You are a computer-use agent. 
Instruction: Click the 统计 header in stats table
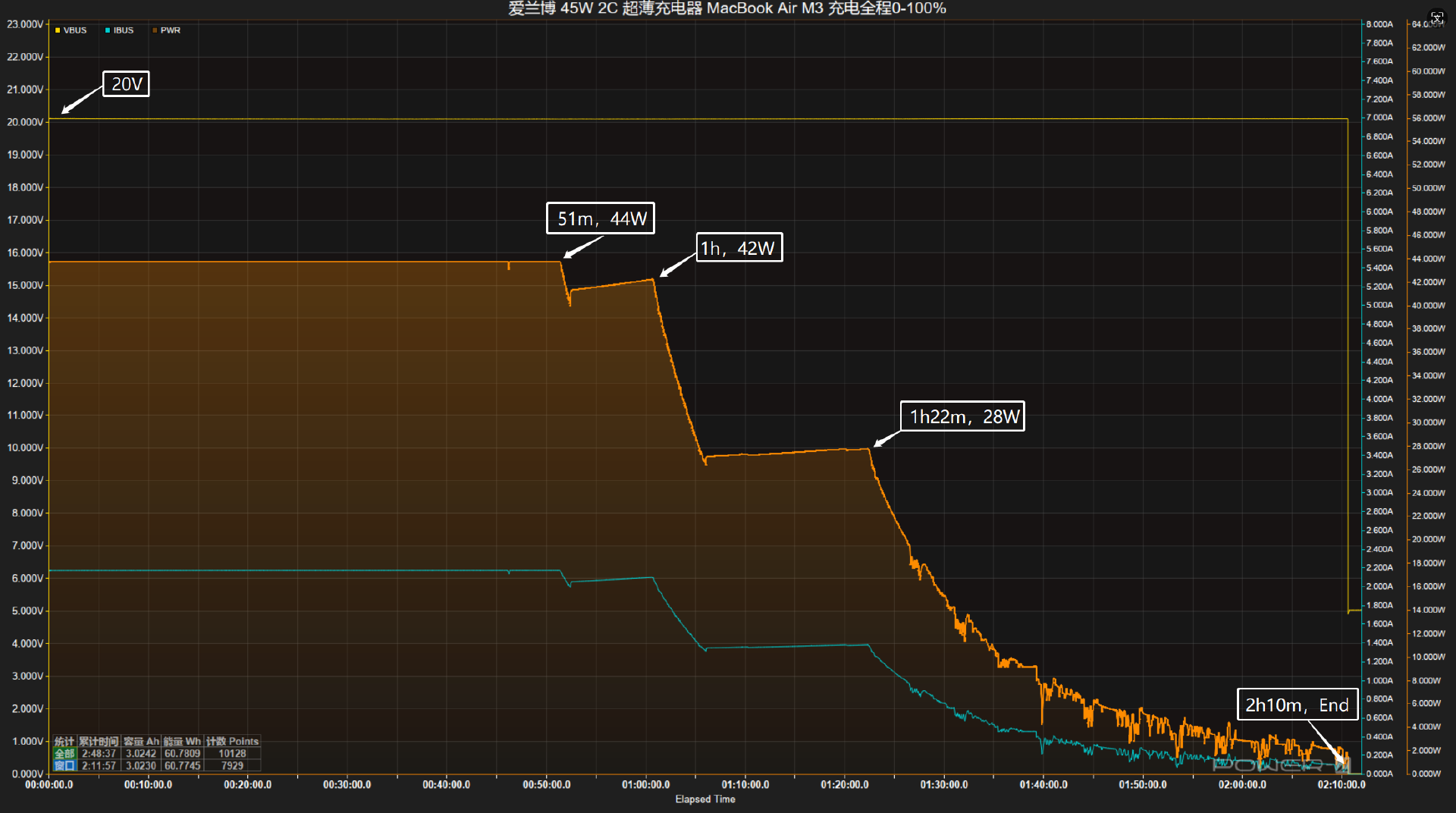coord(64,742)
